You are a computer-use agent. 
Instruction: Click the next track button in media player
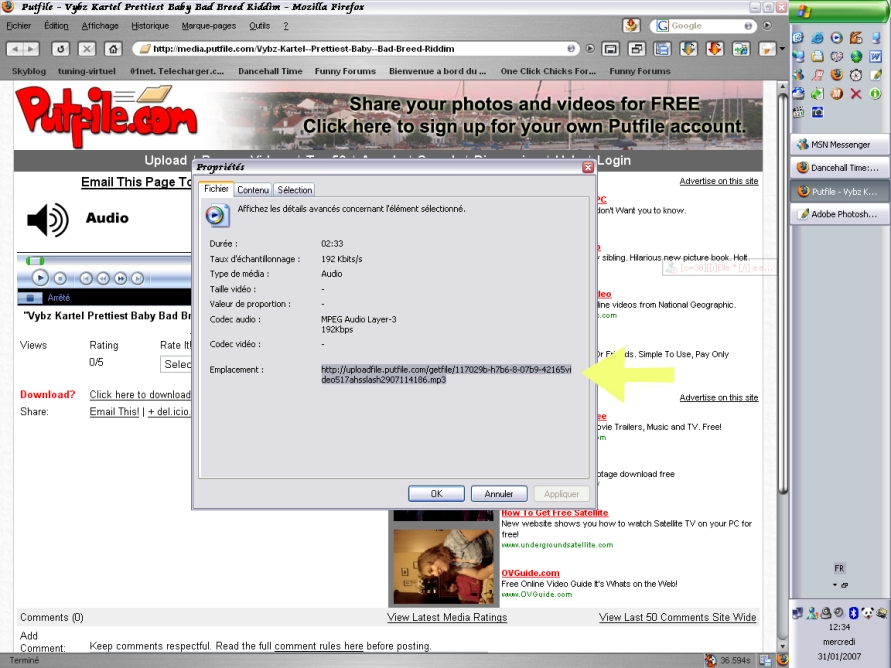[x=138, y=278]
